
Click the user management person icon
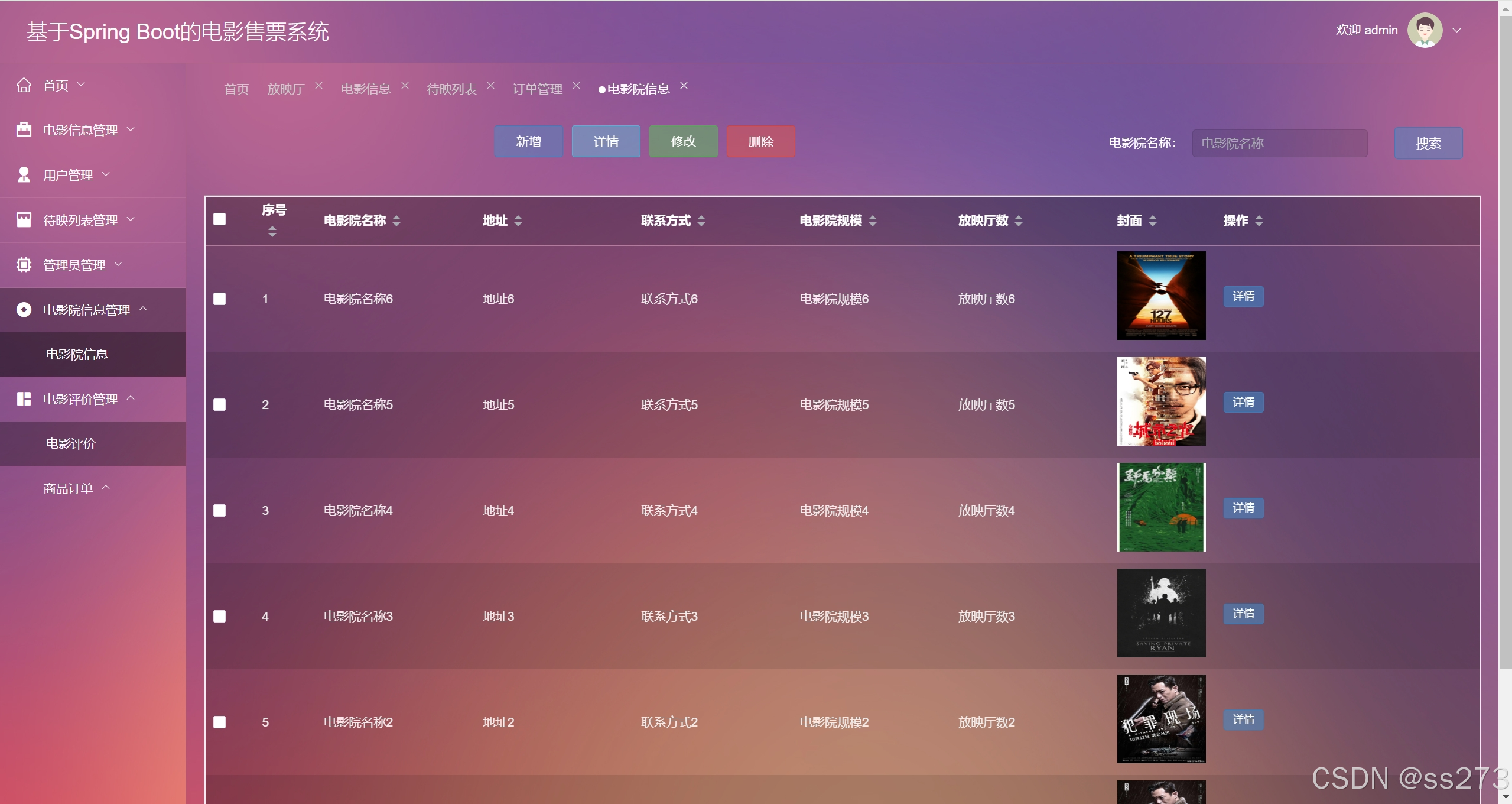[x=24, y=174]
